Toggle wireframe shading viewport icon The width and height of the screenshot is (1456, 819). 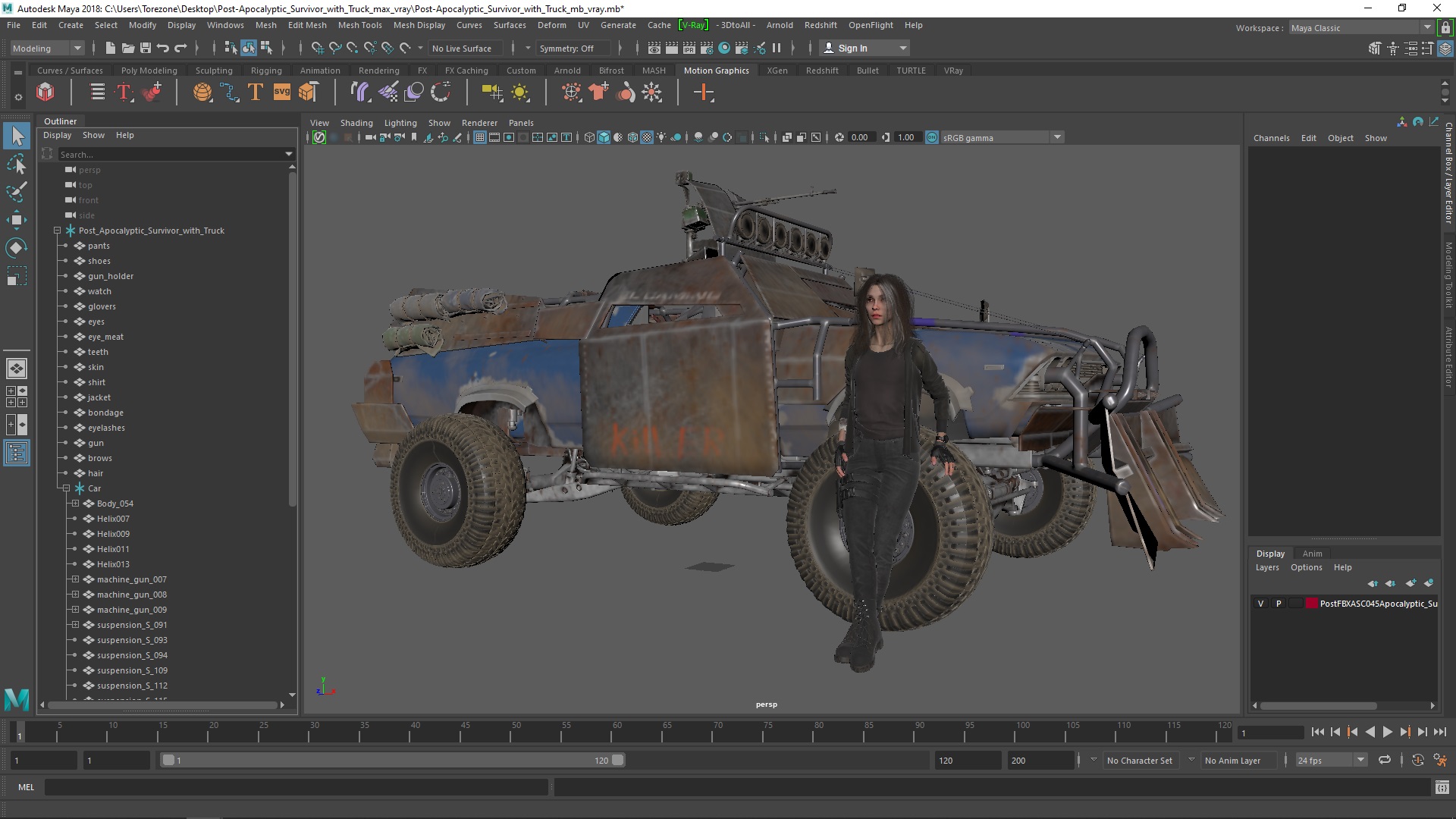589,137
